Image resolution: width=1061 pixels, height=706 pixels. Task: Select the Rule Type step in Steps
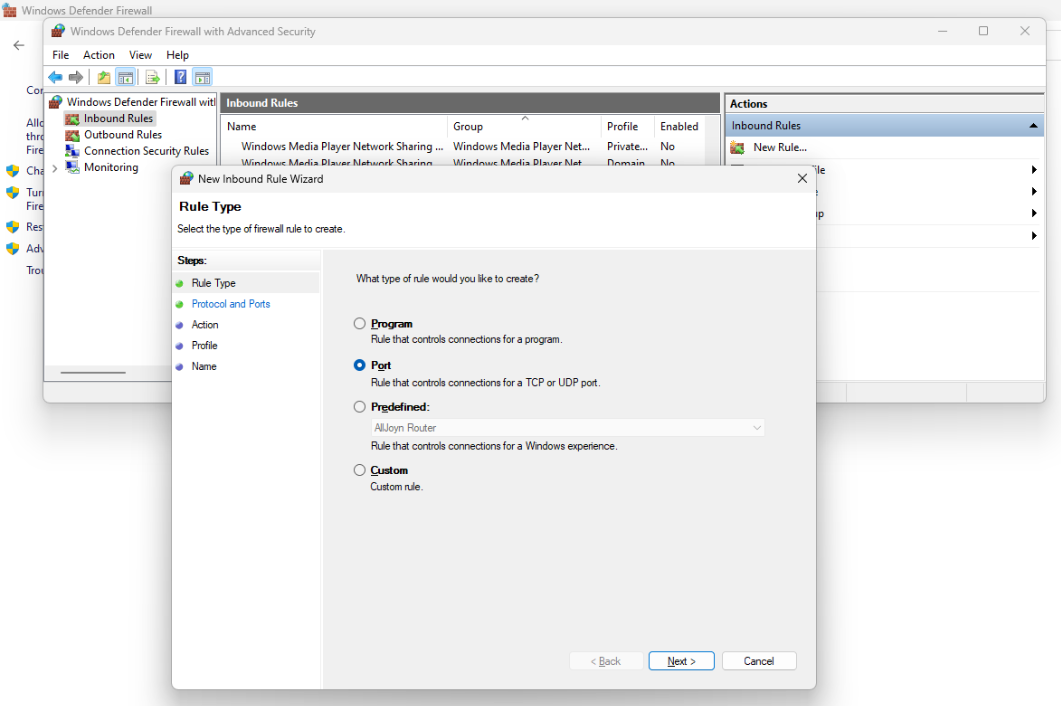coord(214,283)
